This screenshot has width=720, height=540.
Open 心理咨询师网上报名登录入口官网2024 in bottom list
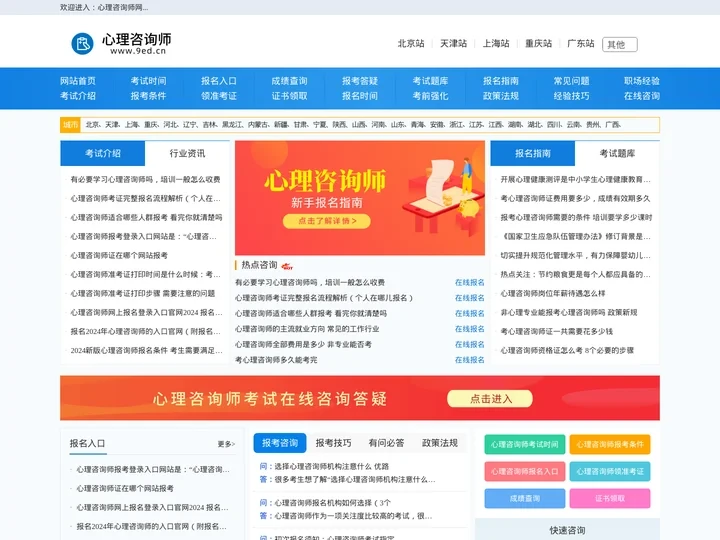point(152,507)
